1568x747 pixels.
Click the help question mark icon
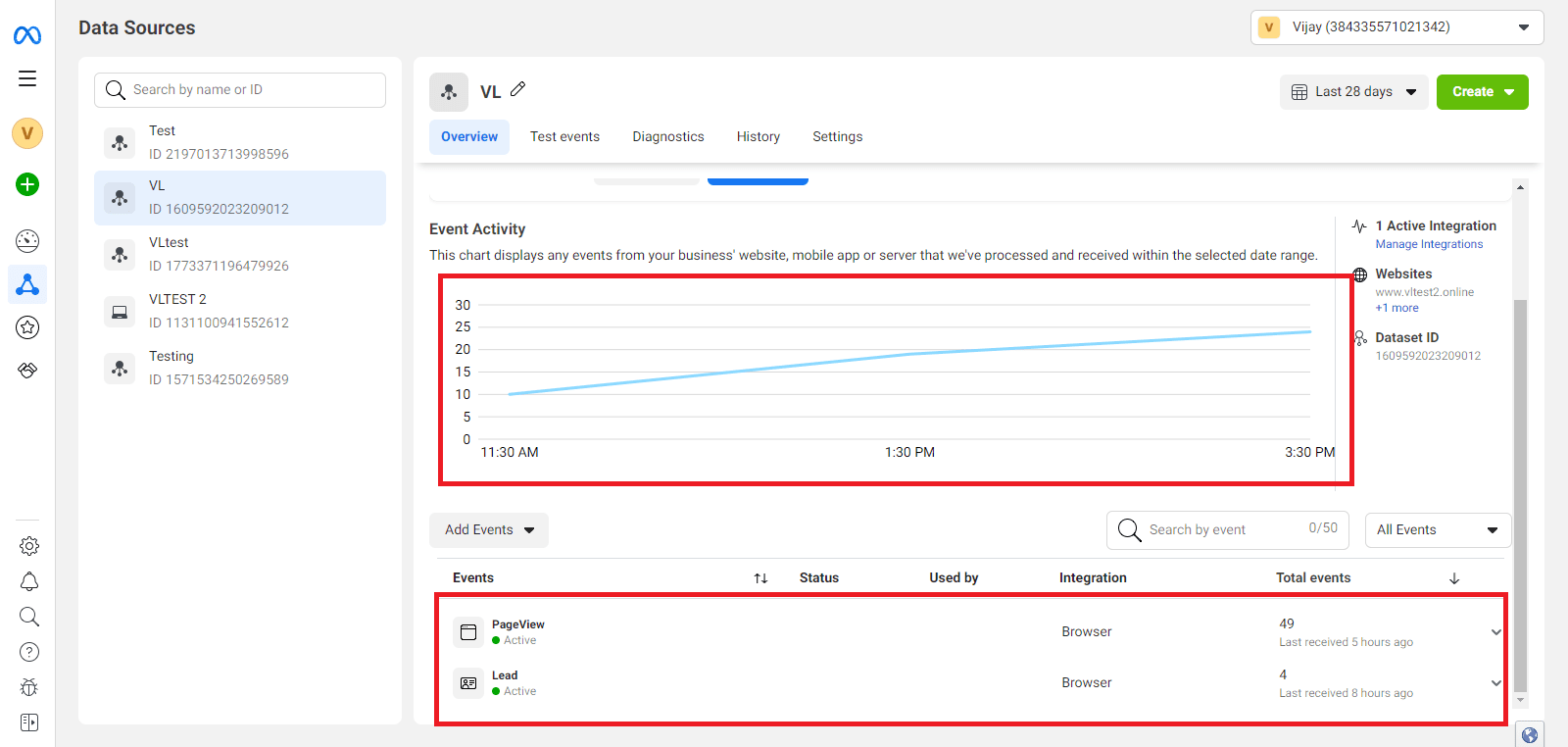(29, 652)
